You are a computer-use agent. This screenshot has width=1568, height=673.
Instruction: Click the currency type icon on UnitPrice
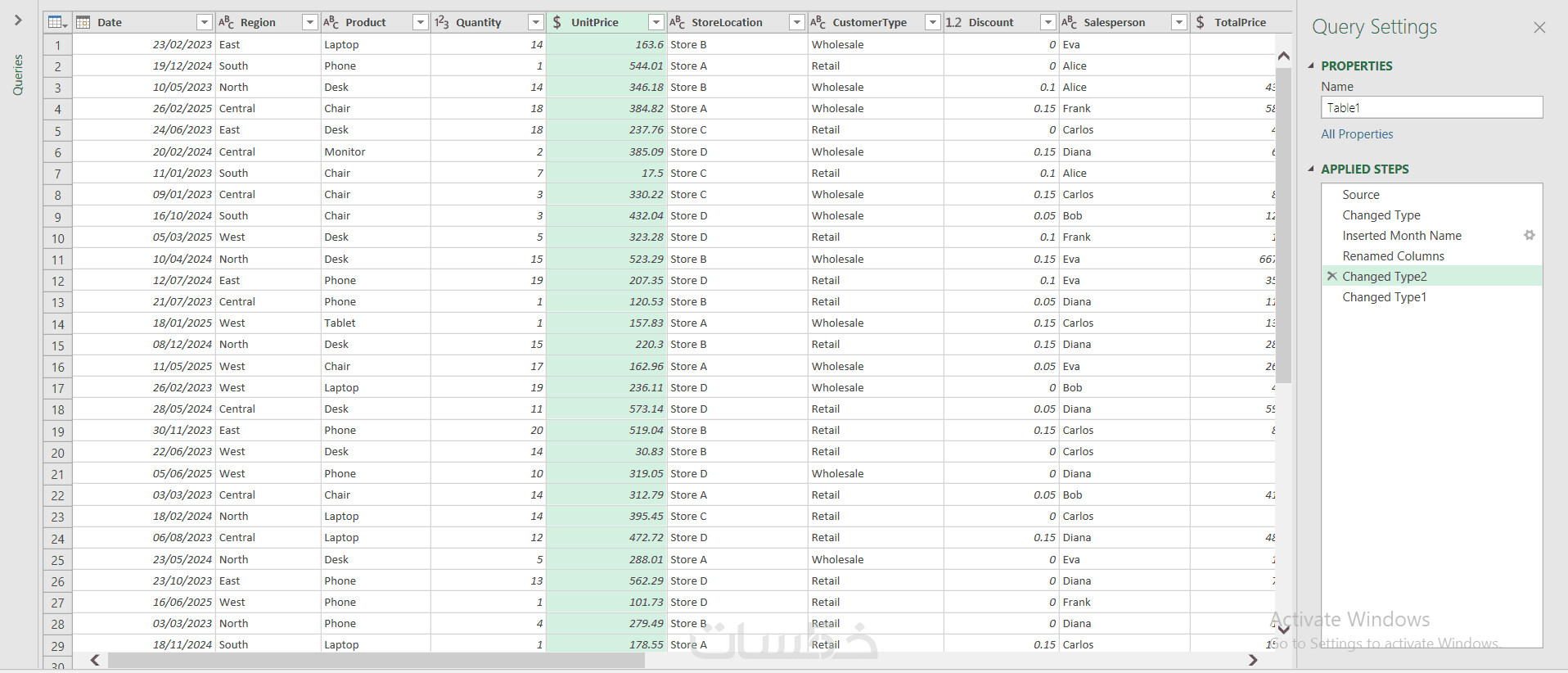(x=557, y=22)
